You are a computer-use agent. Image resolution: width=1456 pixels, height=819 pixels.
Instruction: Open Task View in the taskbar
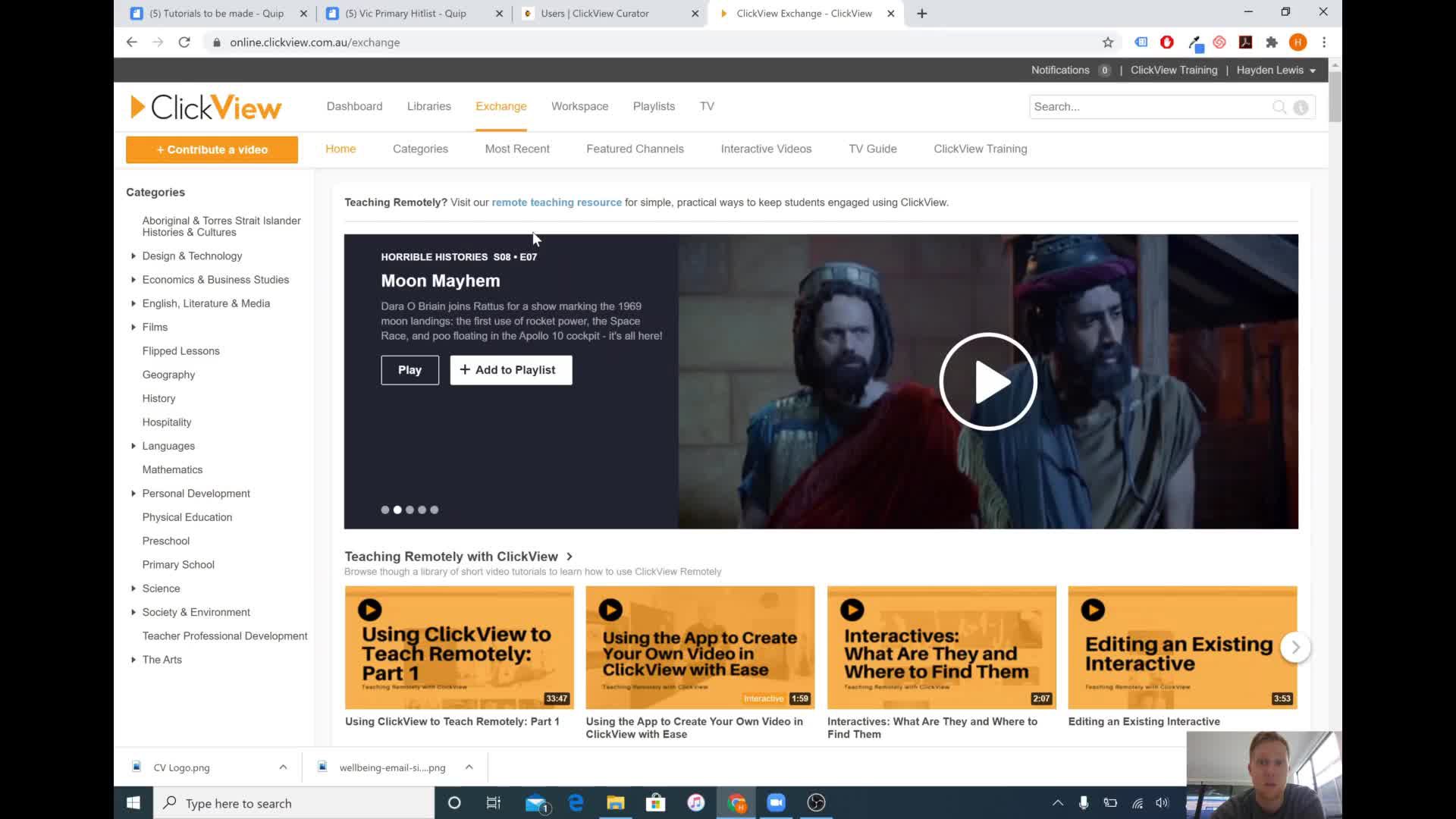[x=493, y=802]
